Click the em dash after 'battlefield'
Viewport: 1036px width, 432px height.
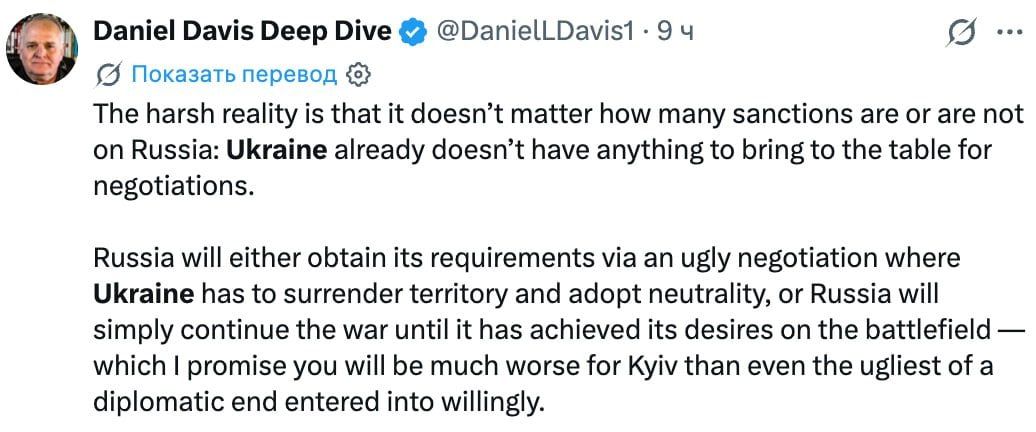click(1011, 330)
